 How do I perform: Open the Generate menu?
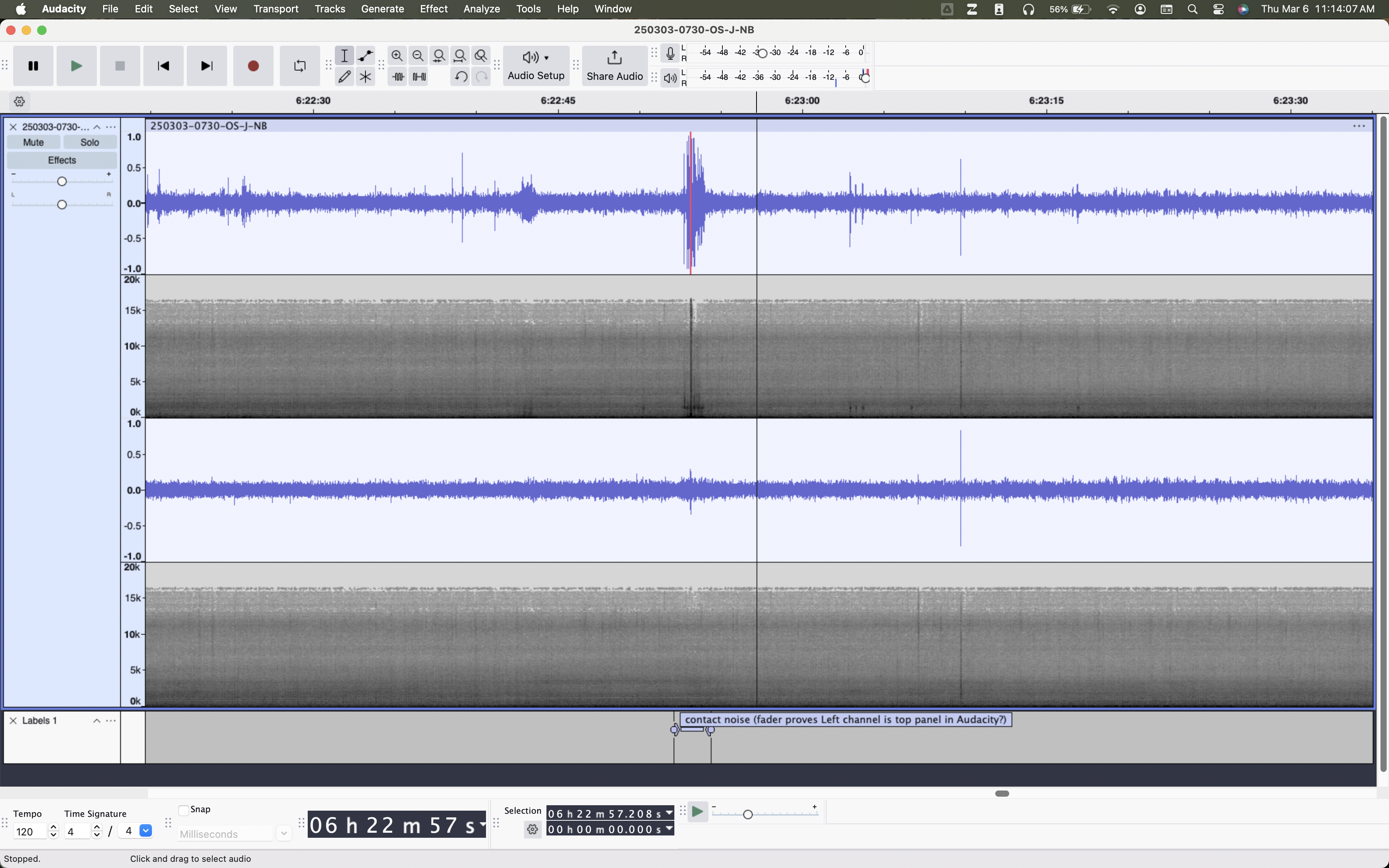(x=382, y=9)
